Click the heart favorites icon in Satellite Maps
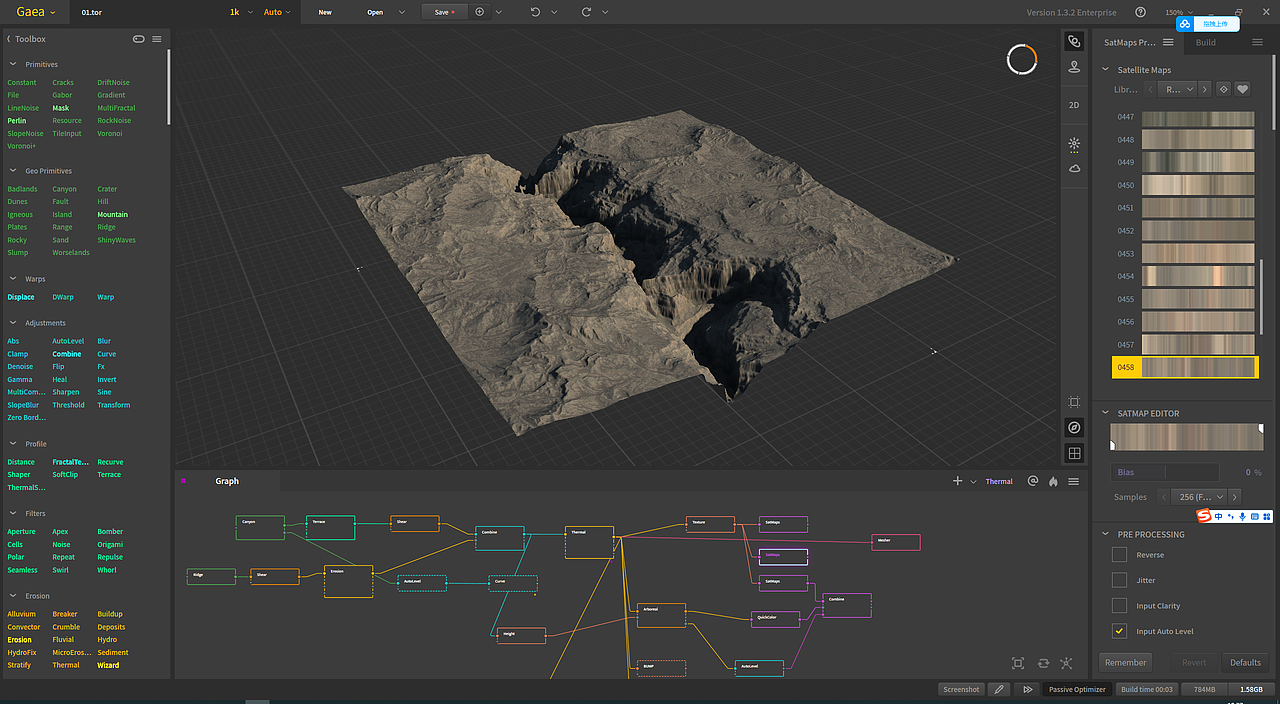The image size is (1280, 704). 1243,89
